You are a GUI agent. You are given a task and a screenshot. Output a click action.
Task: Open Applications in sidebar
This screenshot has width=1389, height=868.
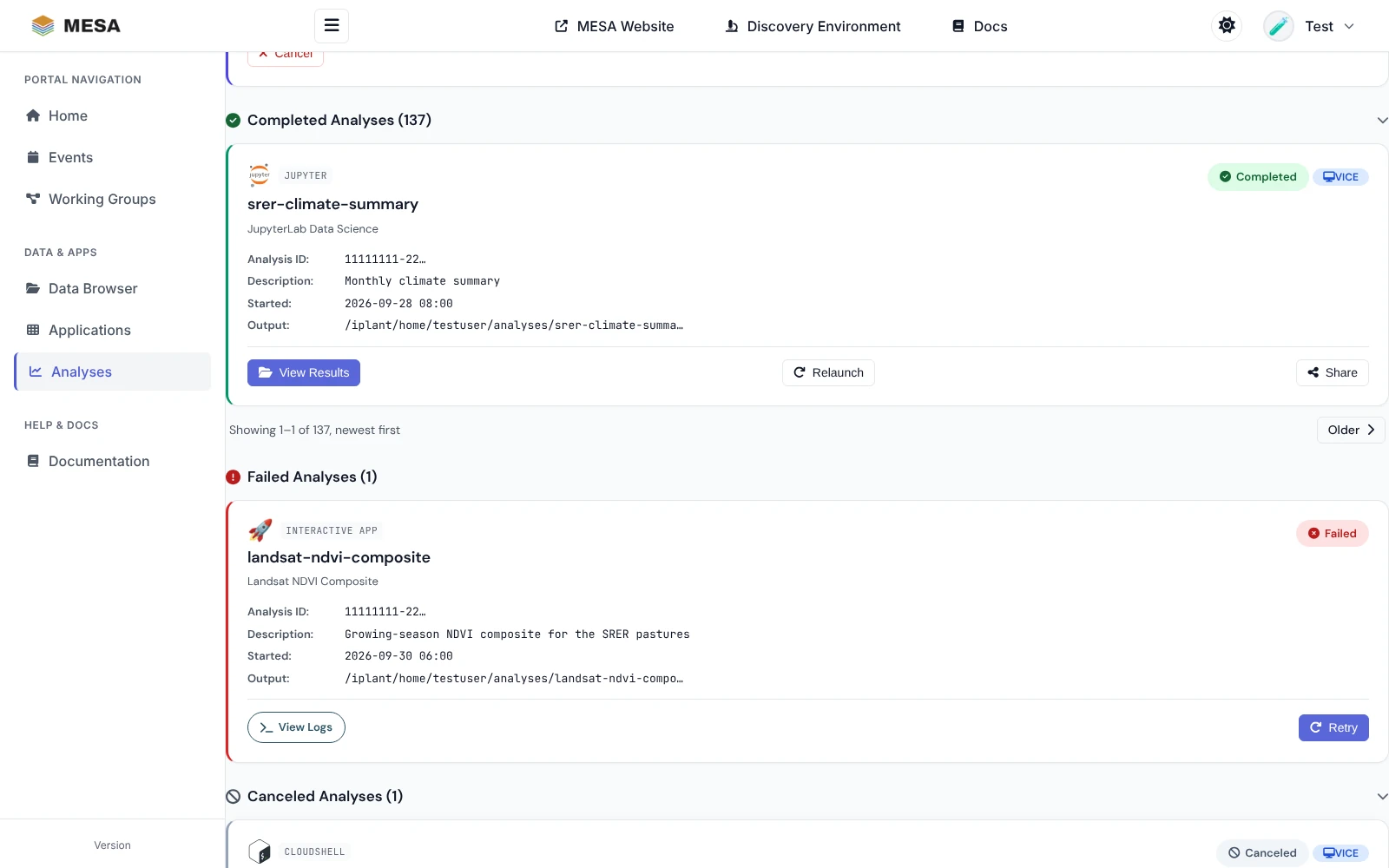click(113, 330)
